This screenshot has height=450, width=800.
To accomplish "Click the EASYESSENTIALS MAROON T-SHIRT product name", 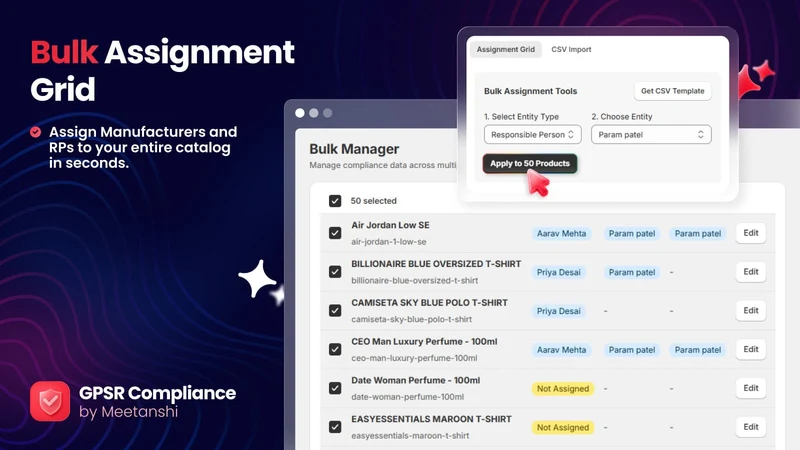I will [x=431, y=419].
